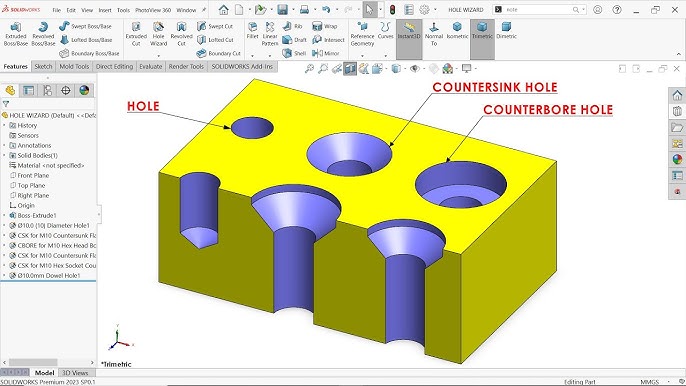Select the Hole Wizard tool
Viewport: 686px width, 386px height.
pyautogui.click(x=158, y=34)
